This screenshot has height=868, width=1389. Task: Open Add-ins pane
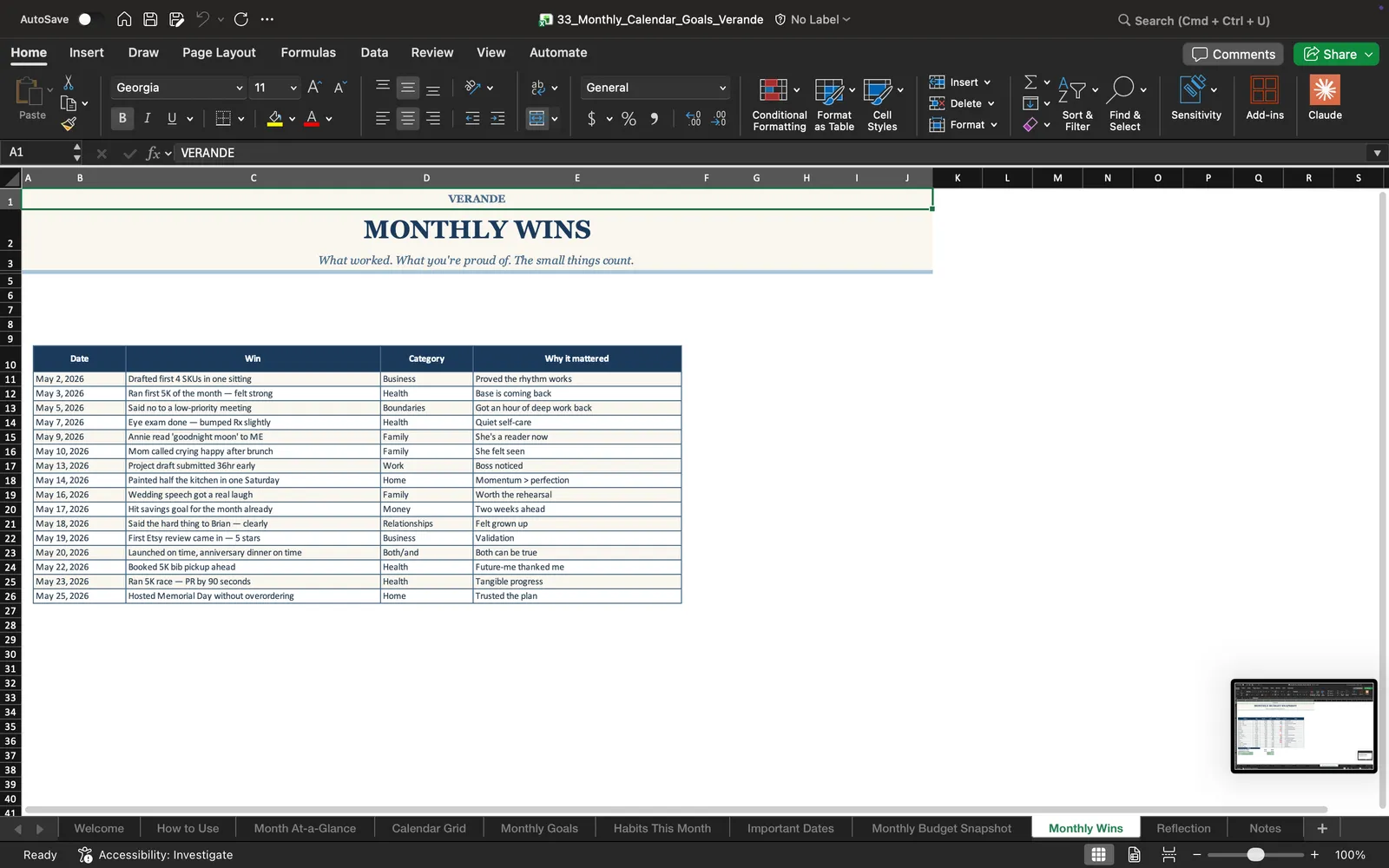(x=1264, y=97)
